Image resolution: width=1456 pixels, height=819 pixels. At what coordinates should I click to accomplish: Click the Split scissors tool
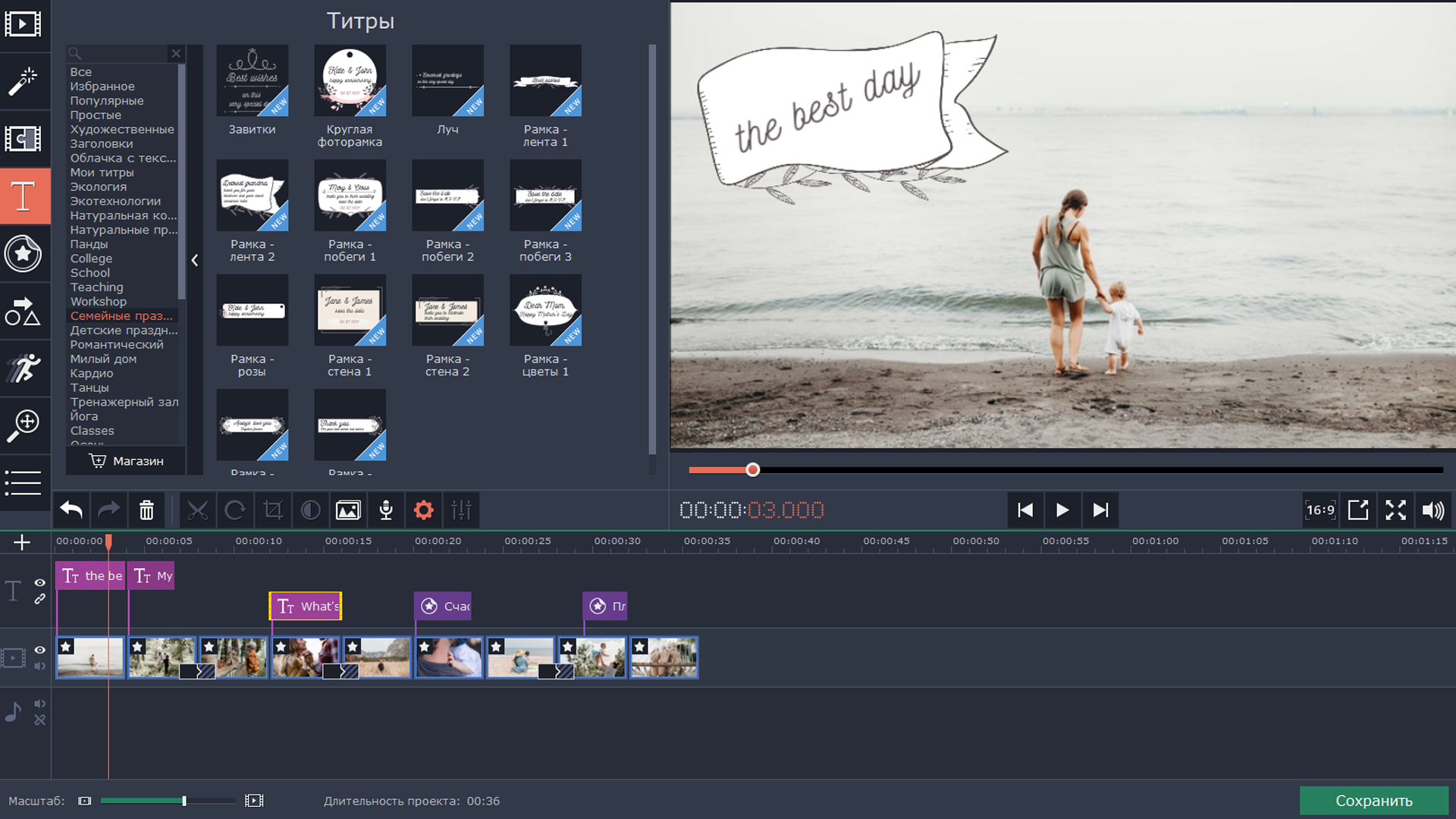[197, 510]
